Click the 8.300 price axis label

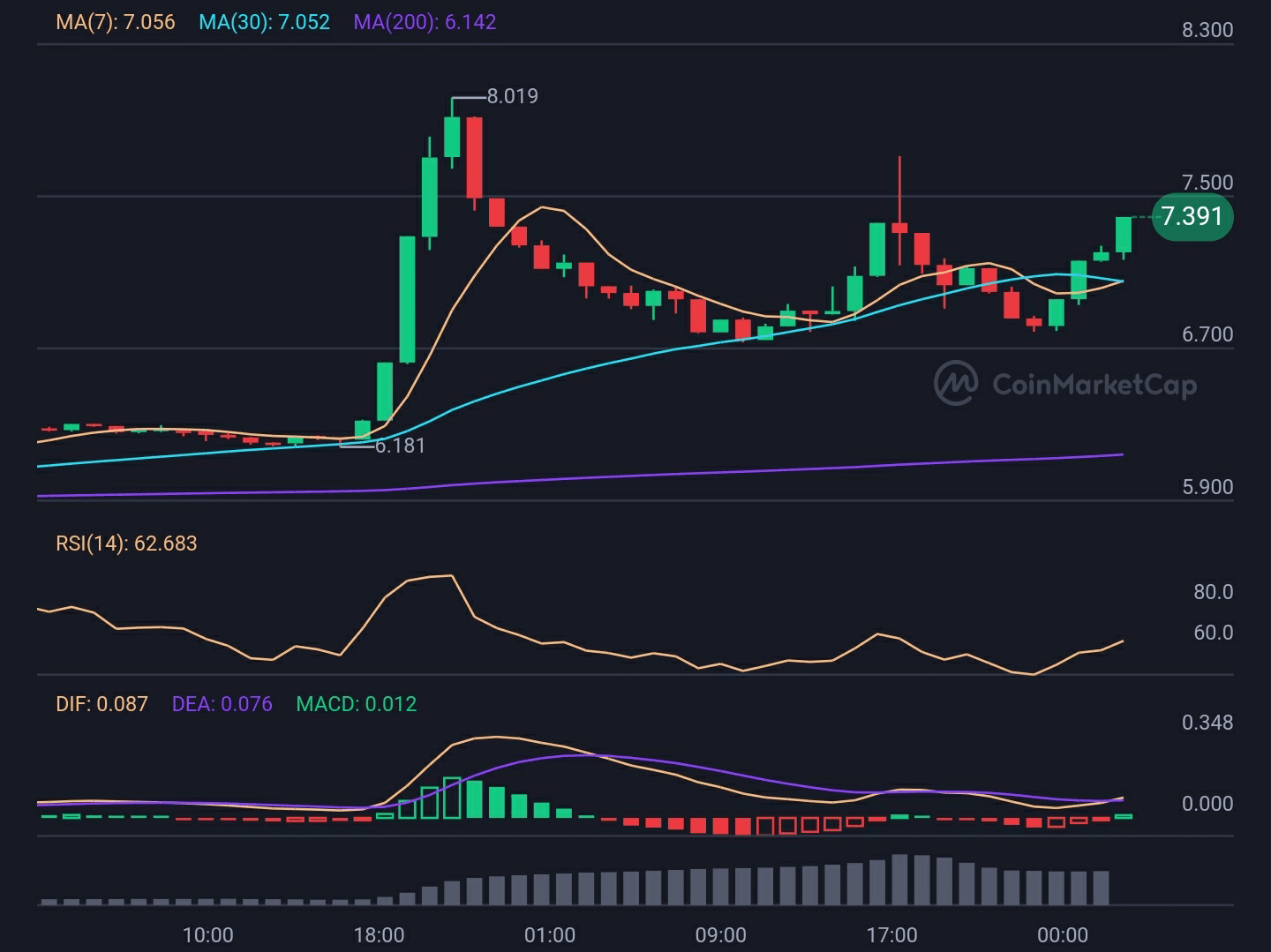pyautogui.click(x=1207, y=30)
